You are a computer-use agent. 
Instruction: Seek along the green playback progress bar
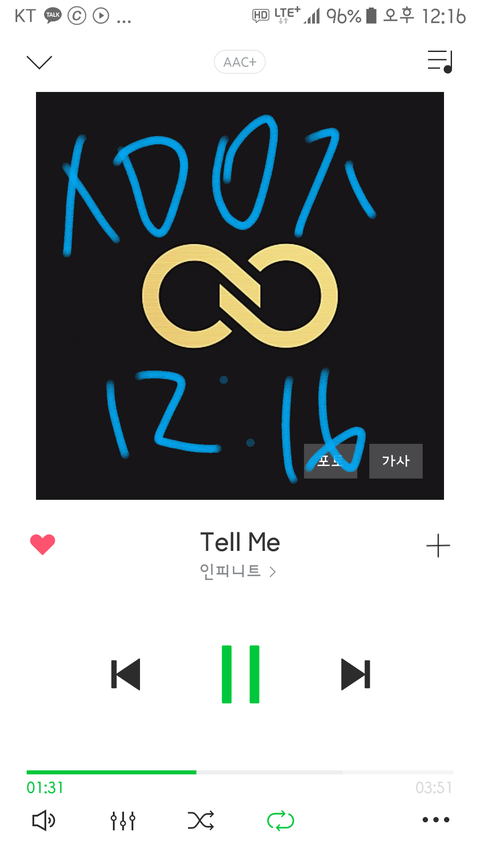pos(239,771)
